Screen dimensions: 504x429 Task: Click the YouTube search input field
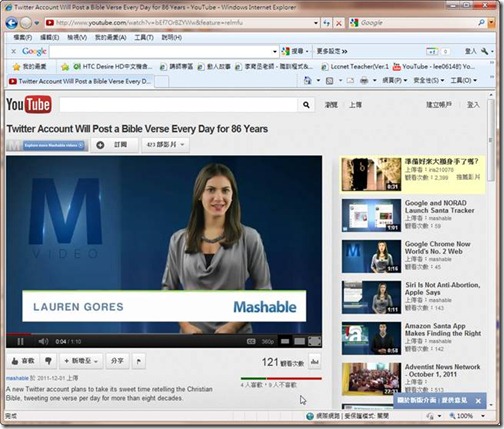178,105
